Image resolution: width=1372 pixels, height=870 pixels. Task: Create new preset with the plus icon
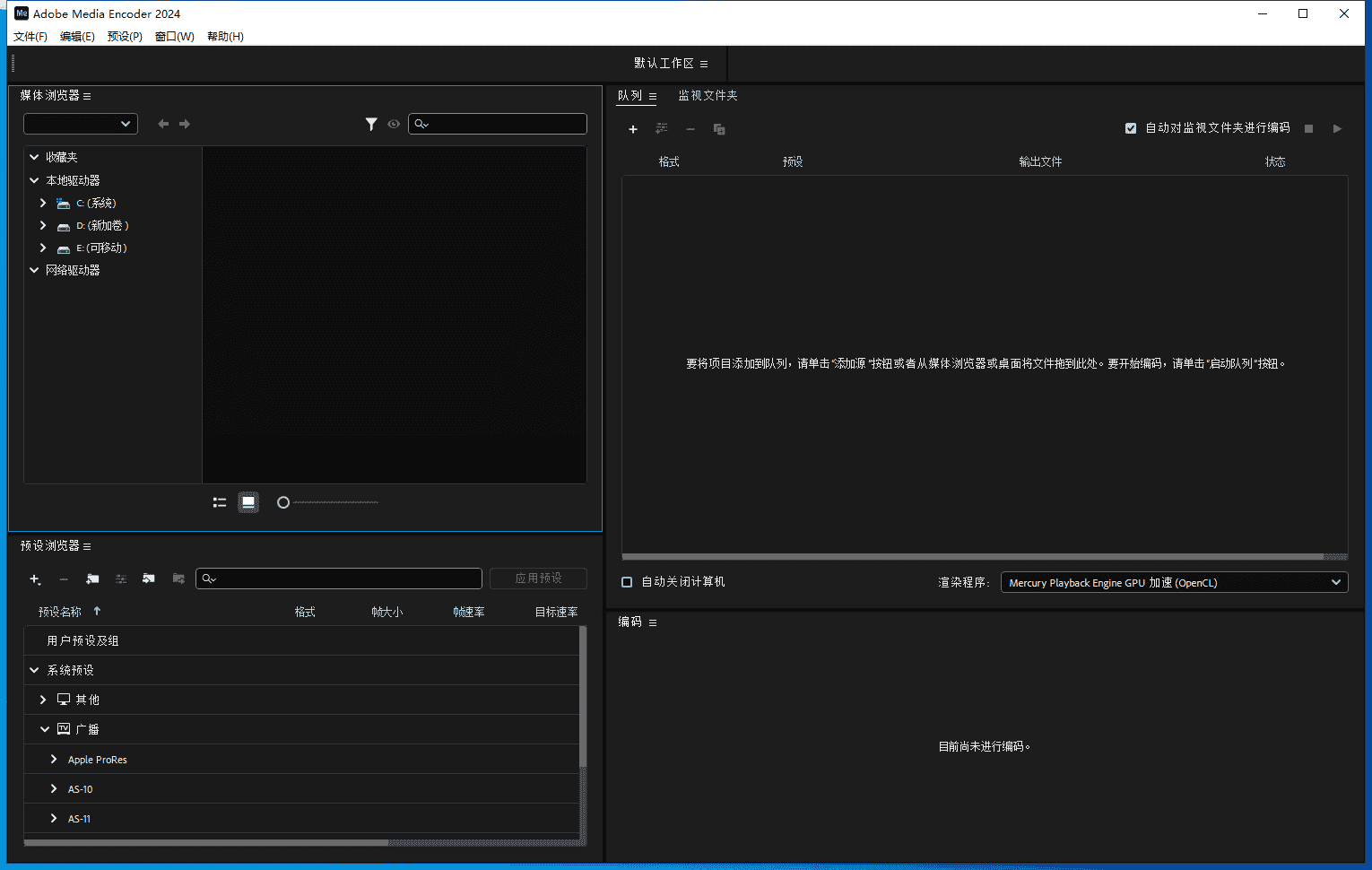tap(35, 579)
